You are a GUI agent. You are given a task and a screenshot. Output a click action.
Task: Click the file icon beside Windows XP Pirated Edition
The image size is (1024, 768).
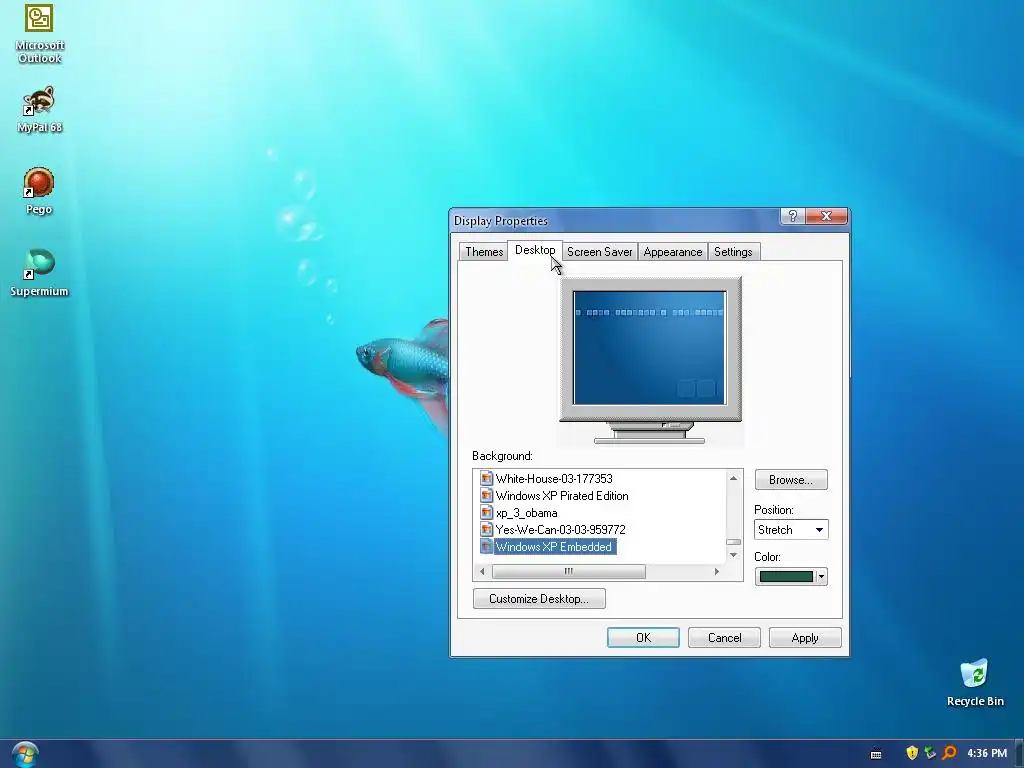pos(486,495)
